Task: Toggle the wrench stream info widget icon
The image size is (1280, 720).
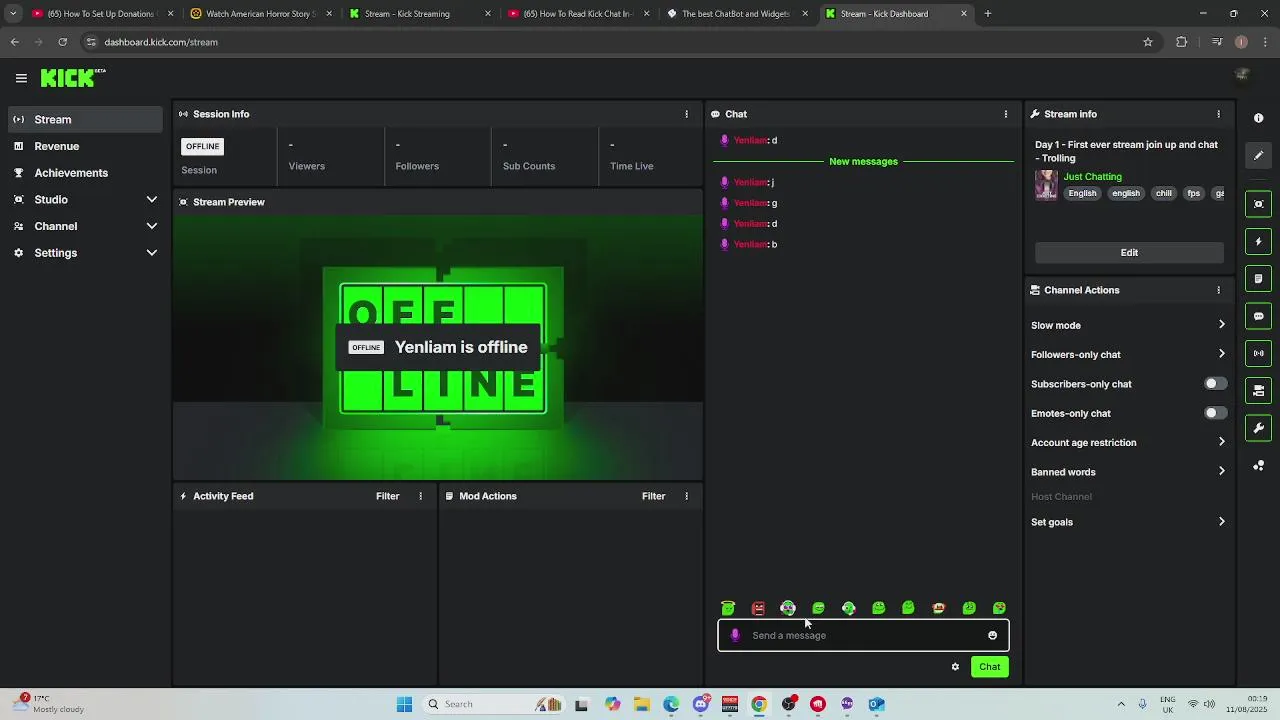Action: click(x=1258, y=428)
